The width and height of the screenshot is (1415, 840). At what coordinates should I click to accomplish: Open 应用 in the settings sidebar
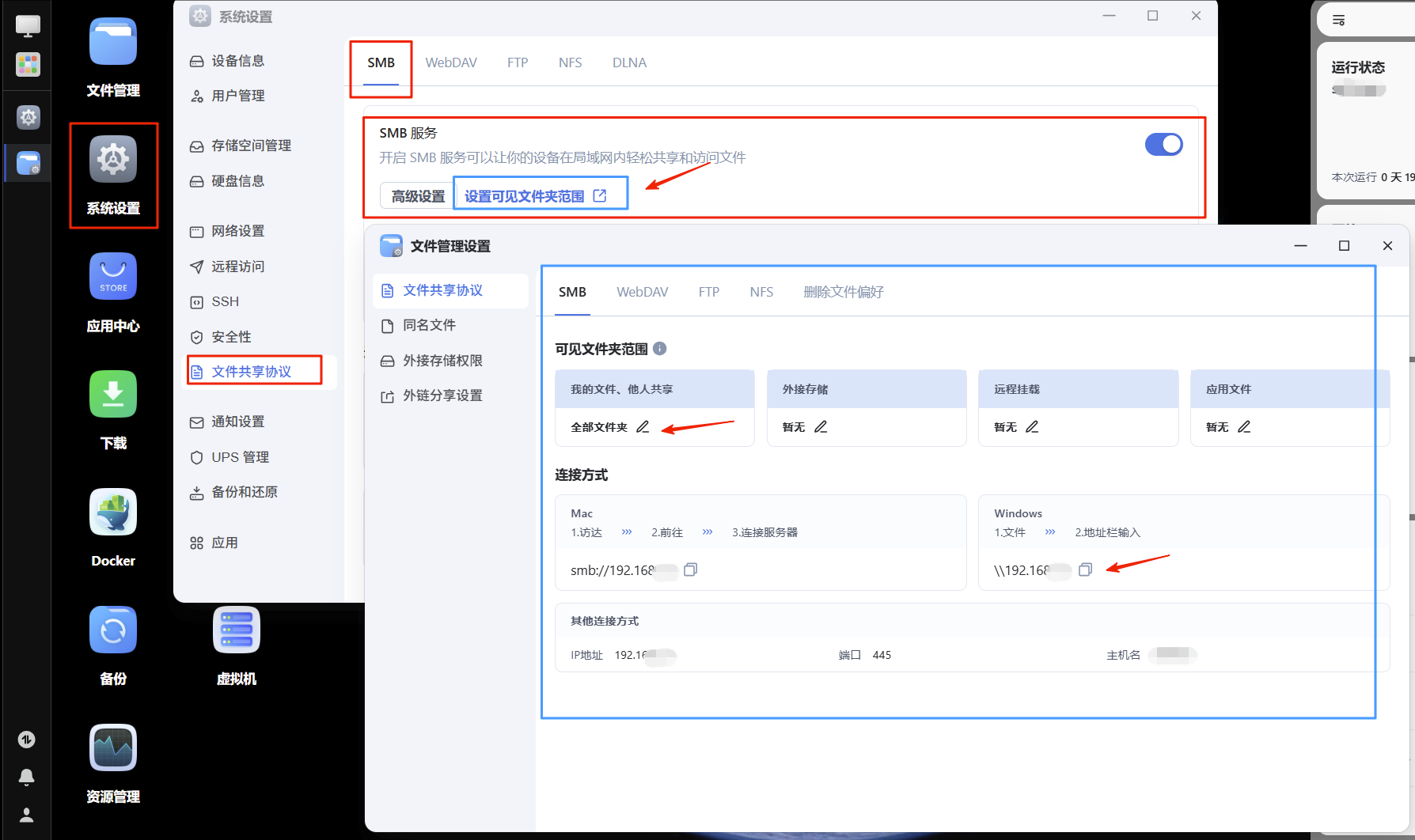[x=259, y=543]
